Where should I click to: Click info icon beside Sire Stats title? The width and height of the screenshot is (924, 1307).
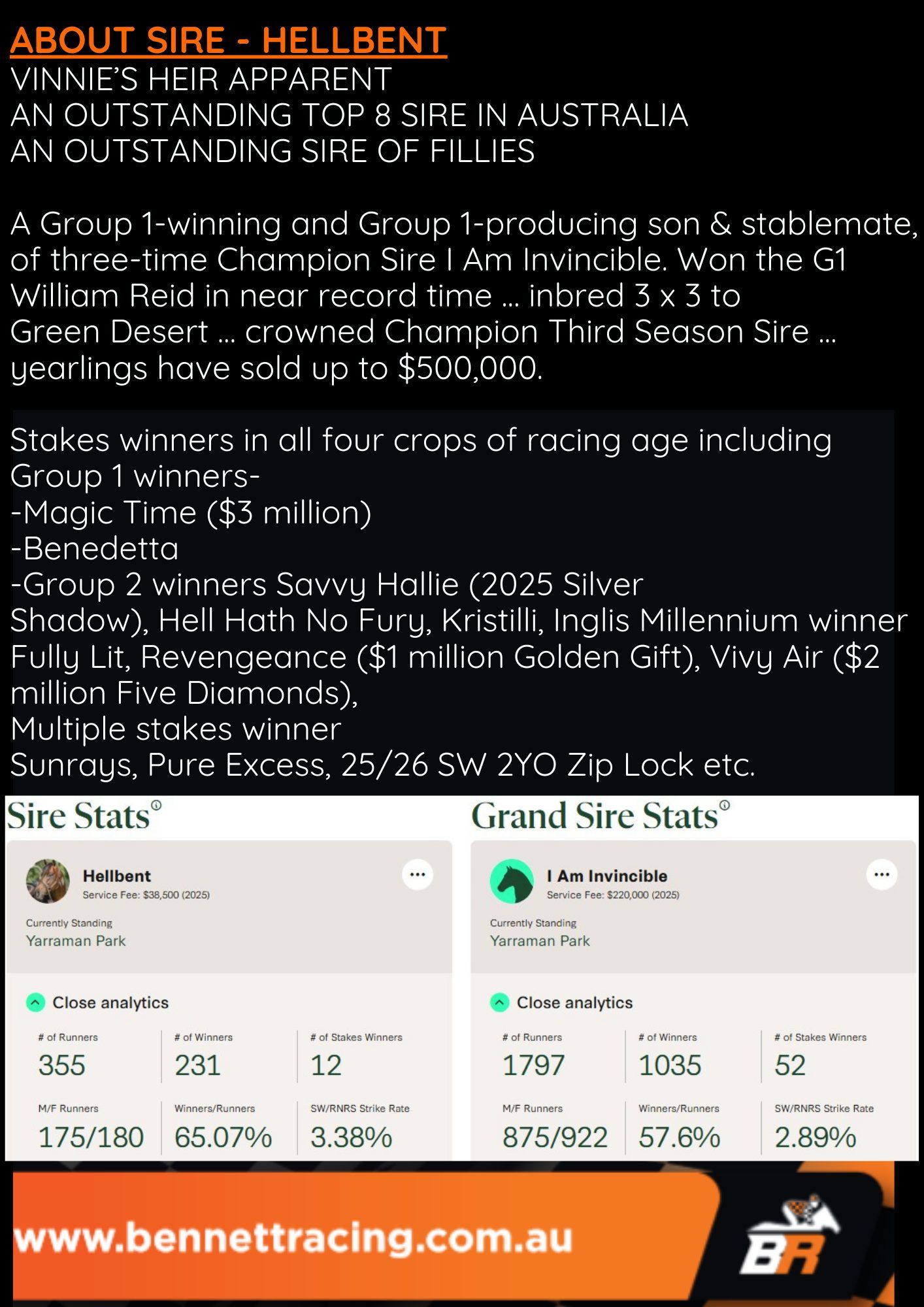(156, 805)
